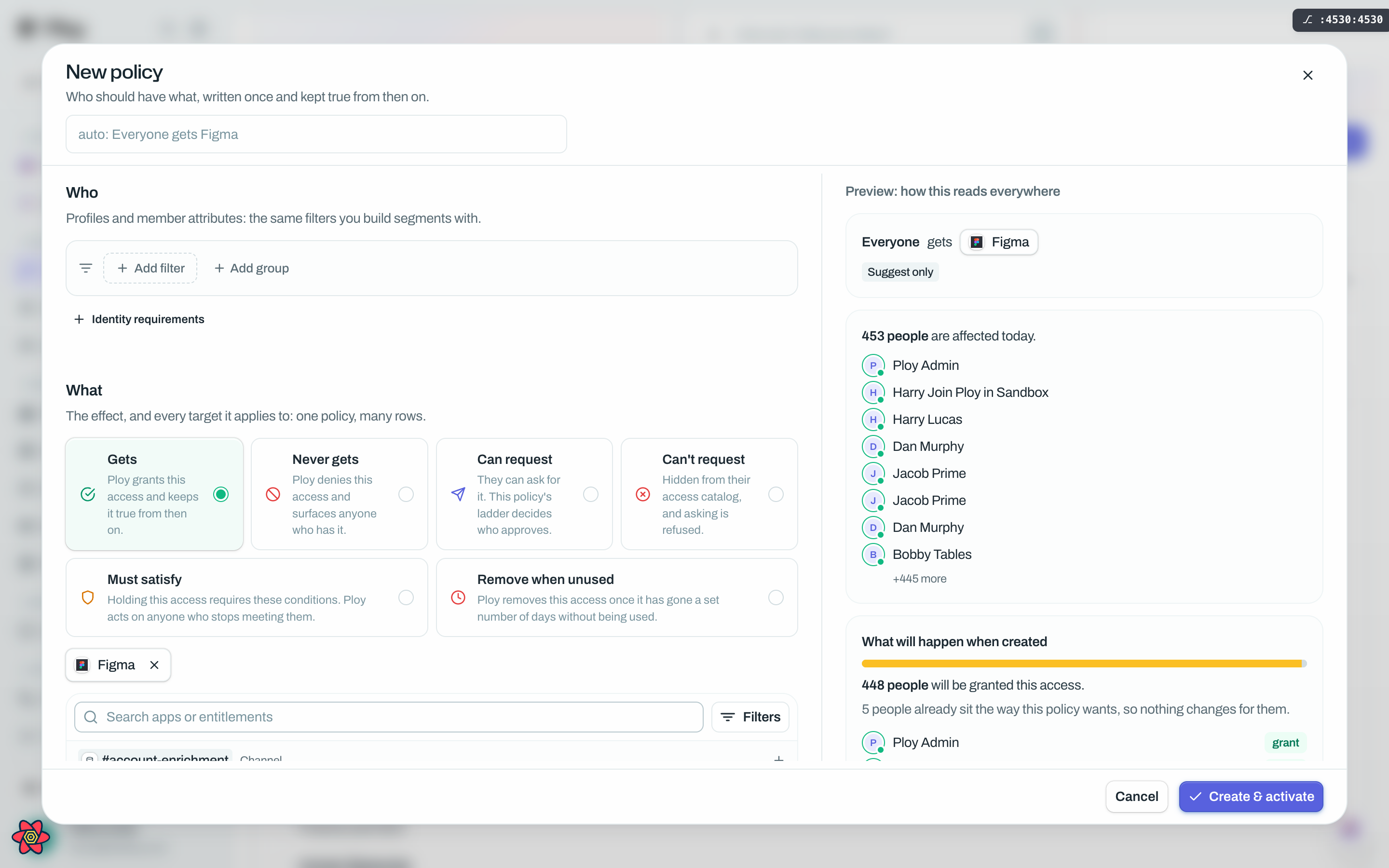Screen dimensions: 1389x868
Task: Click the Figma logo in the preview chip
Action: click(x=976, y=242)
